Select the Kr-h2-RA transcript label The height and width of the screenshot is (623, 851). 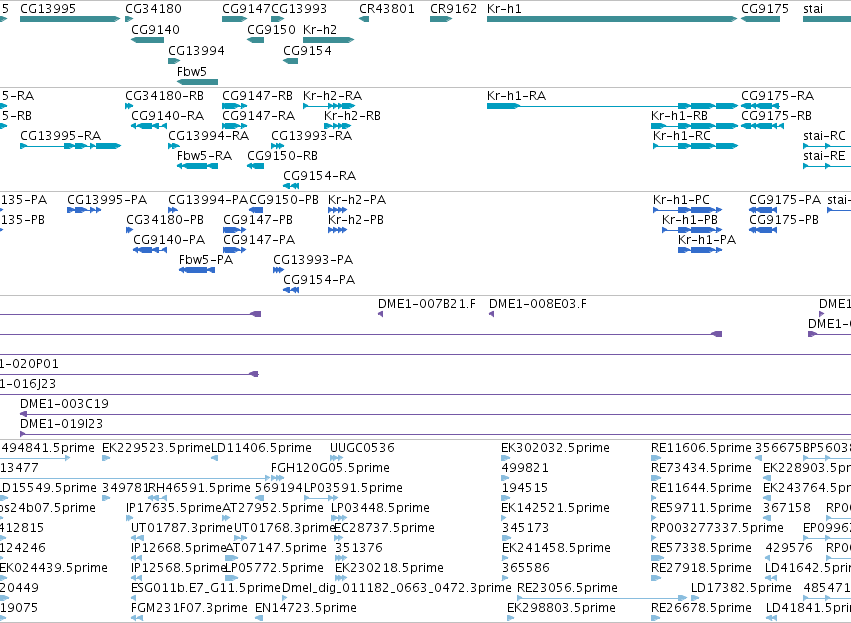[333, 96]
